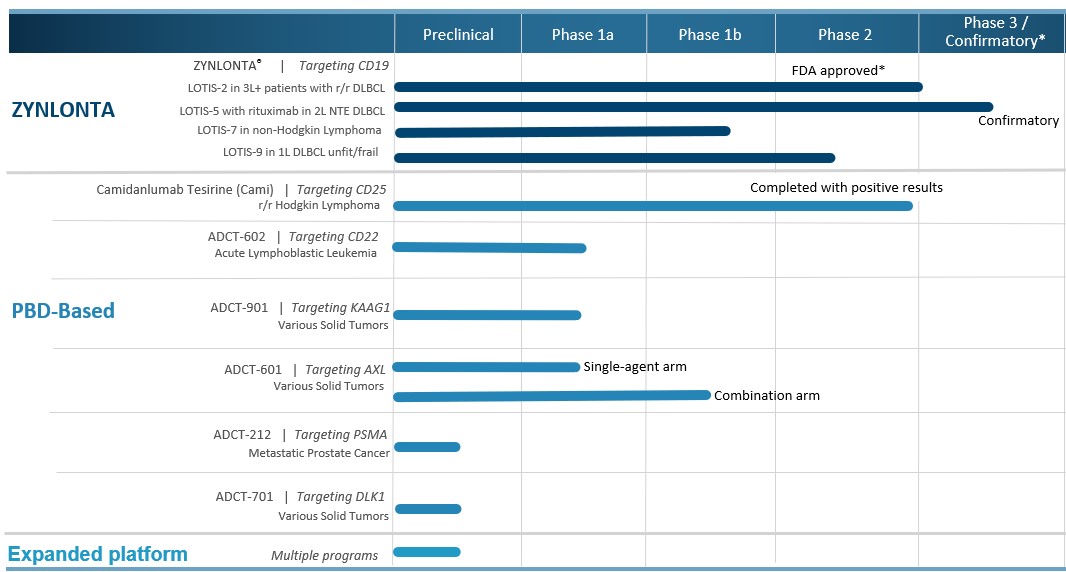Click 'ADCT-602 | Targeting CD22' label

pyautogui.click(x=293, y=237)
